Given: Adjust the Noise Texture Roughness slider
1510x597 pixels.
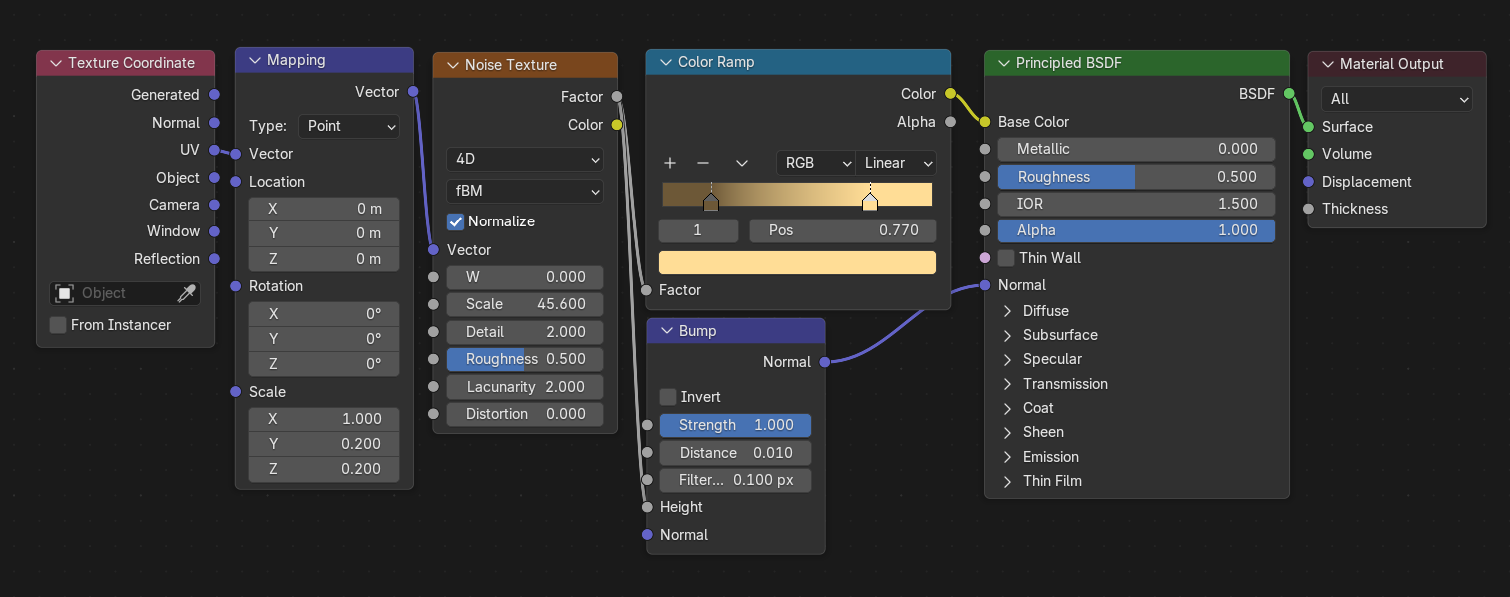Looking at the screenshot, I should [525, 359].
